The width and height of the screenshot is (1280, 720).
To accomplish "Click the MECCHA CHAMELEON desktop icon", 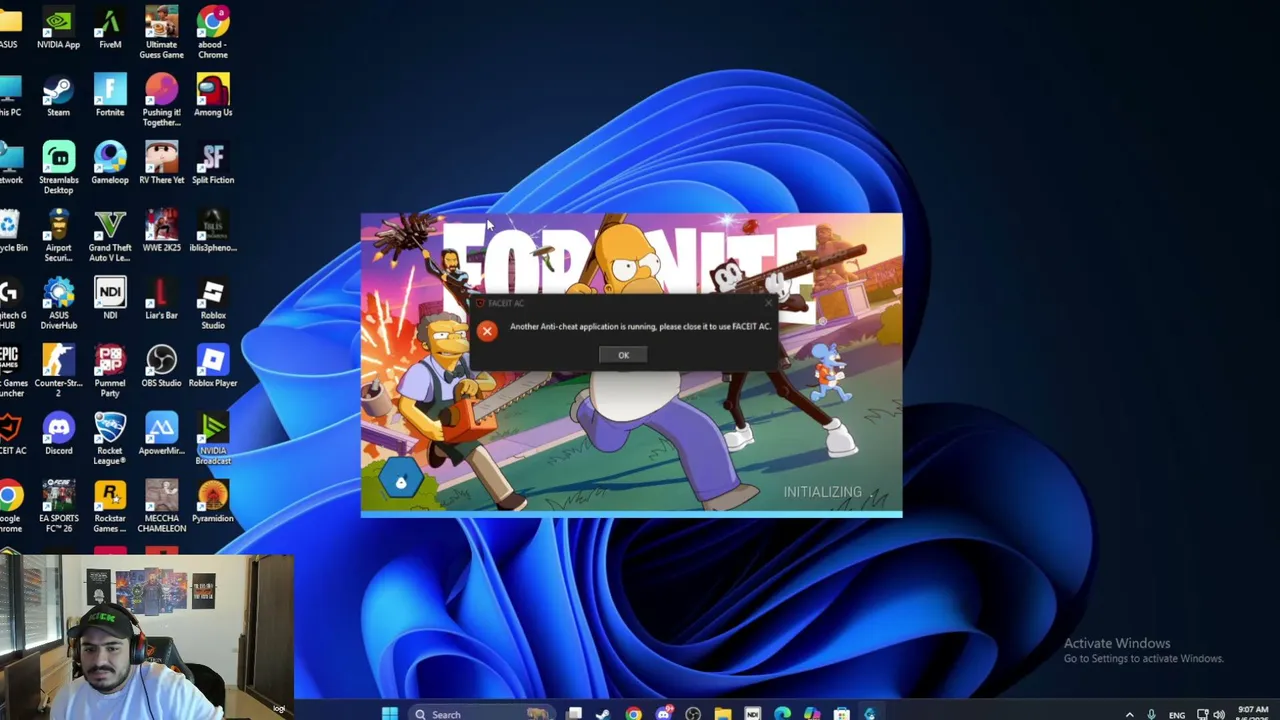I will 161,506.
